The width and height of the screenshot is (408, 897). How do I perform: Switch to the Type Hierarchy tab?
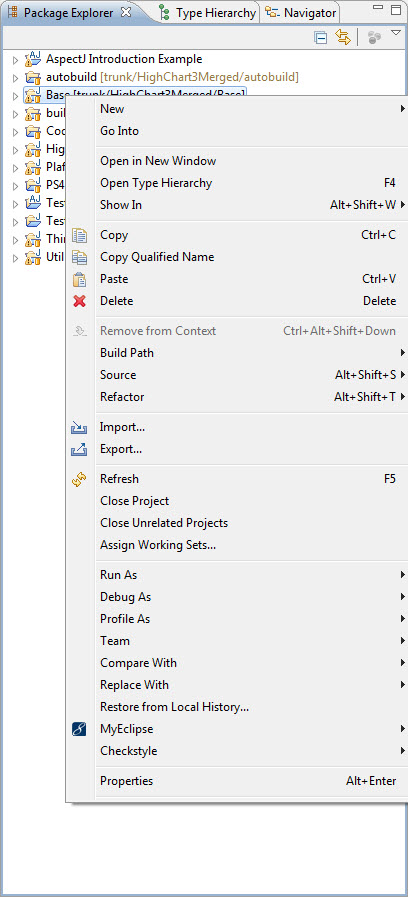point(207,13)
